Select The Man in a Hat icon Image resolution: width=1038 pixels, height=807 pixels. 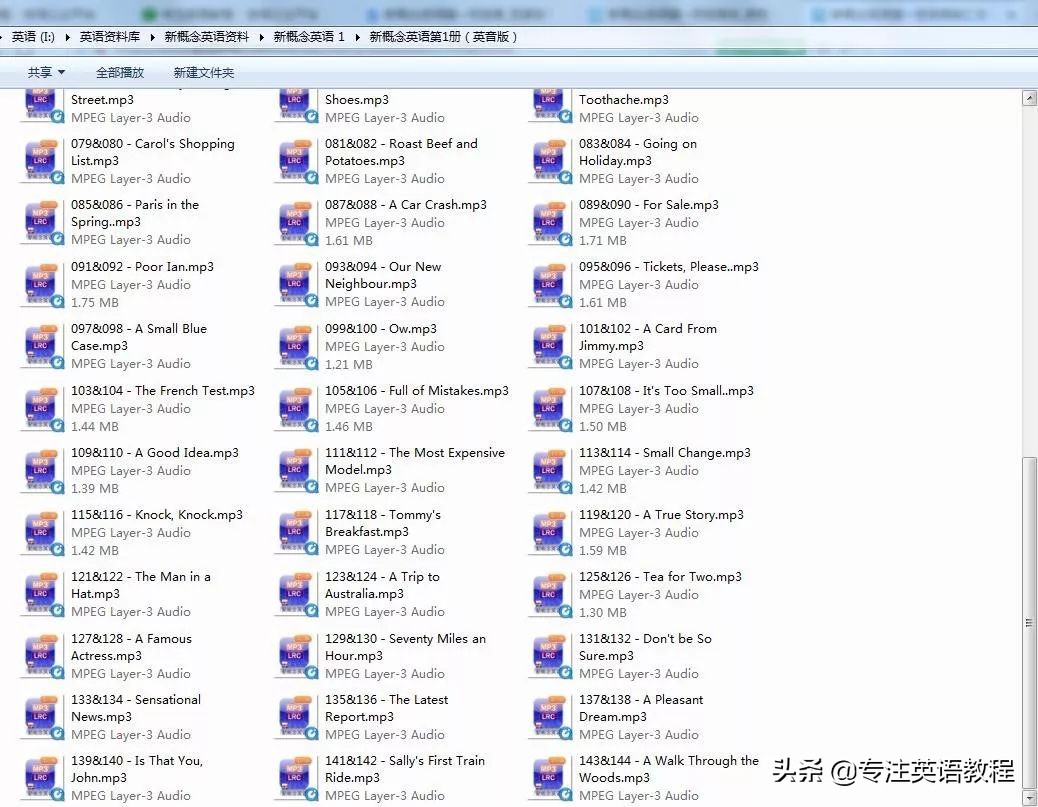tap(42, 594)
